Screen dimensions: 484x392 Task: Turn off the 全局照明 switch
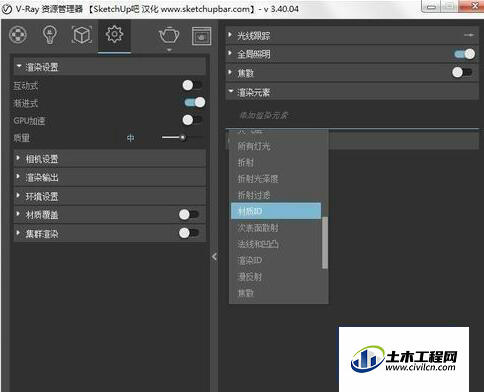(x=465, y=54)
